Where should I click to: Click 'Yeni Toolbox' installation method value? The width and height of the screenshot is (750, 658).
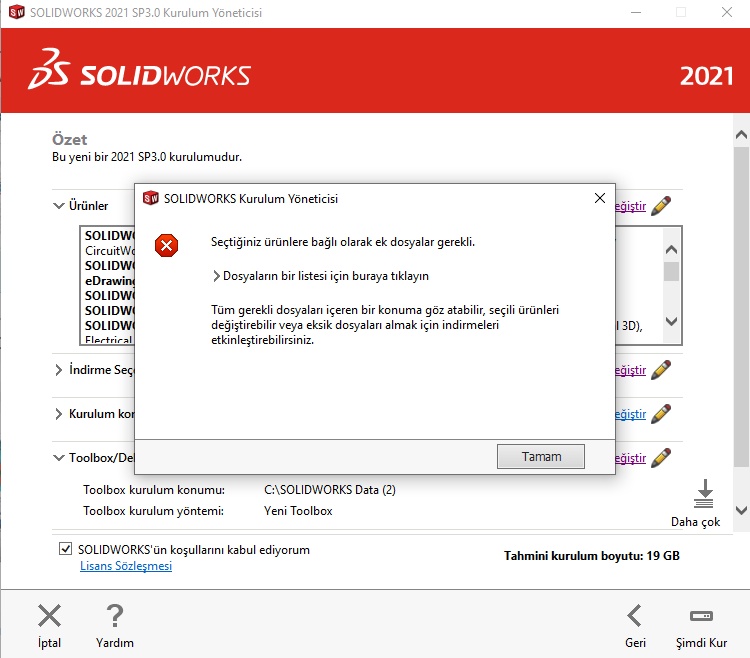[x=298, y=511]
